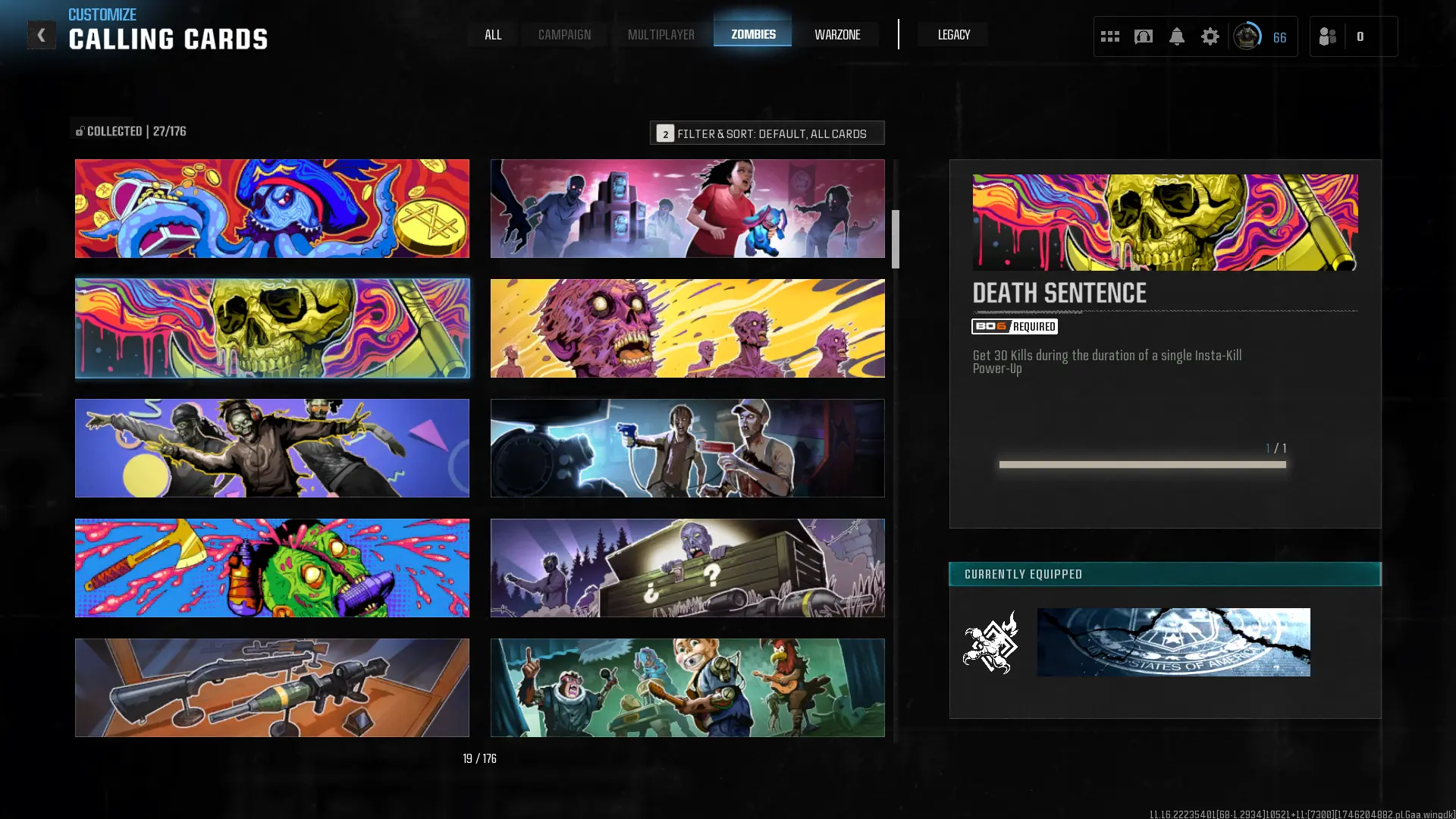The width and height of the screenshot is (1456, 819).
Task: Select the green zombie axe card
Action: tap(272, 568)
